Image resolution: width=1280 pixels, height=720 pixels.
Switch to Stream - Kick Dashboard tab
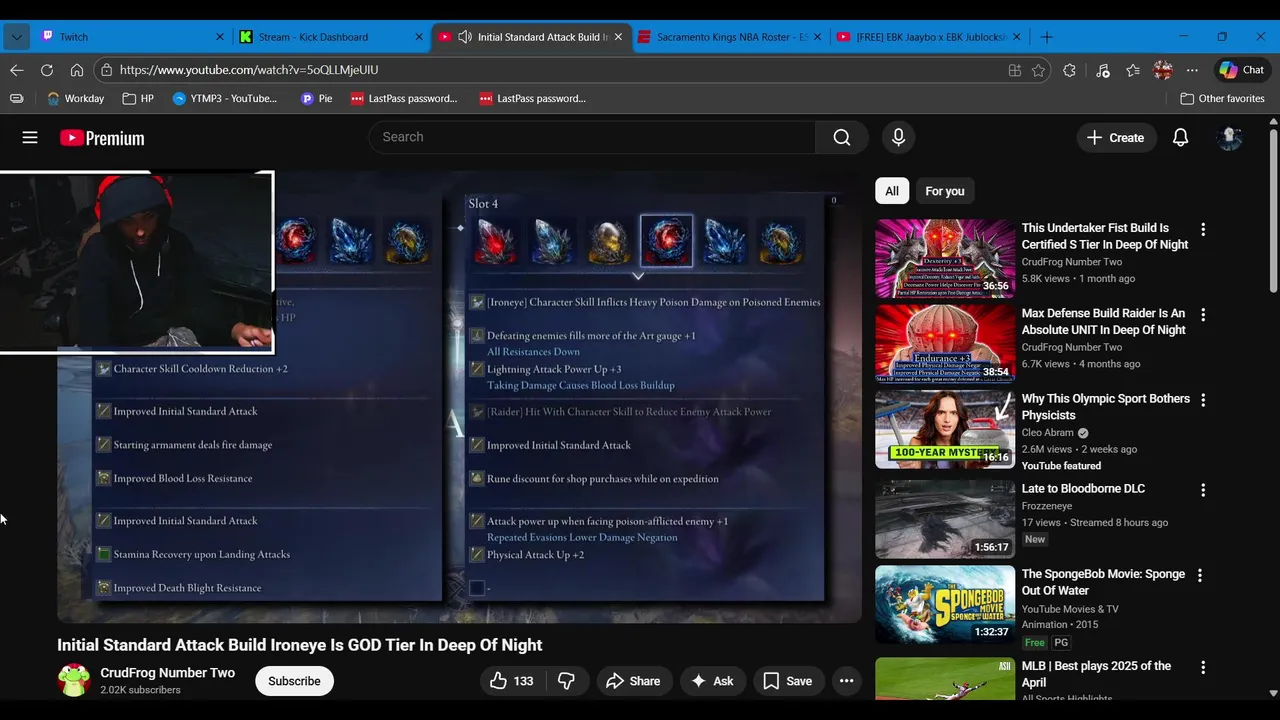tap(328, 37)
